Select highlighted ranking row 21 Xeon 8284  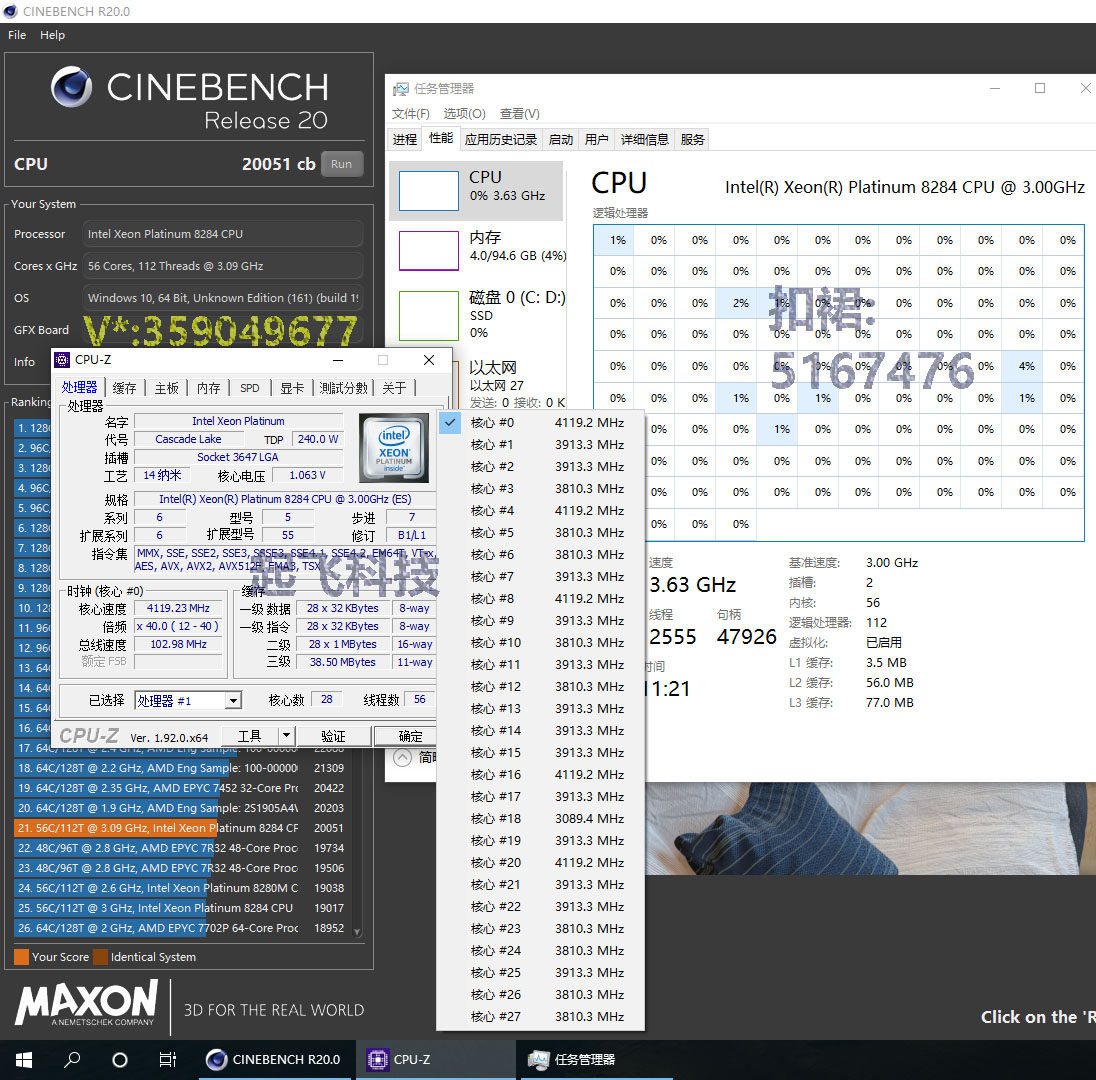[181, 828]
